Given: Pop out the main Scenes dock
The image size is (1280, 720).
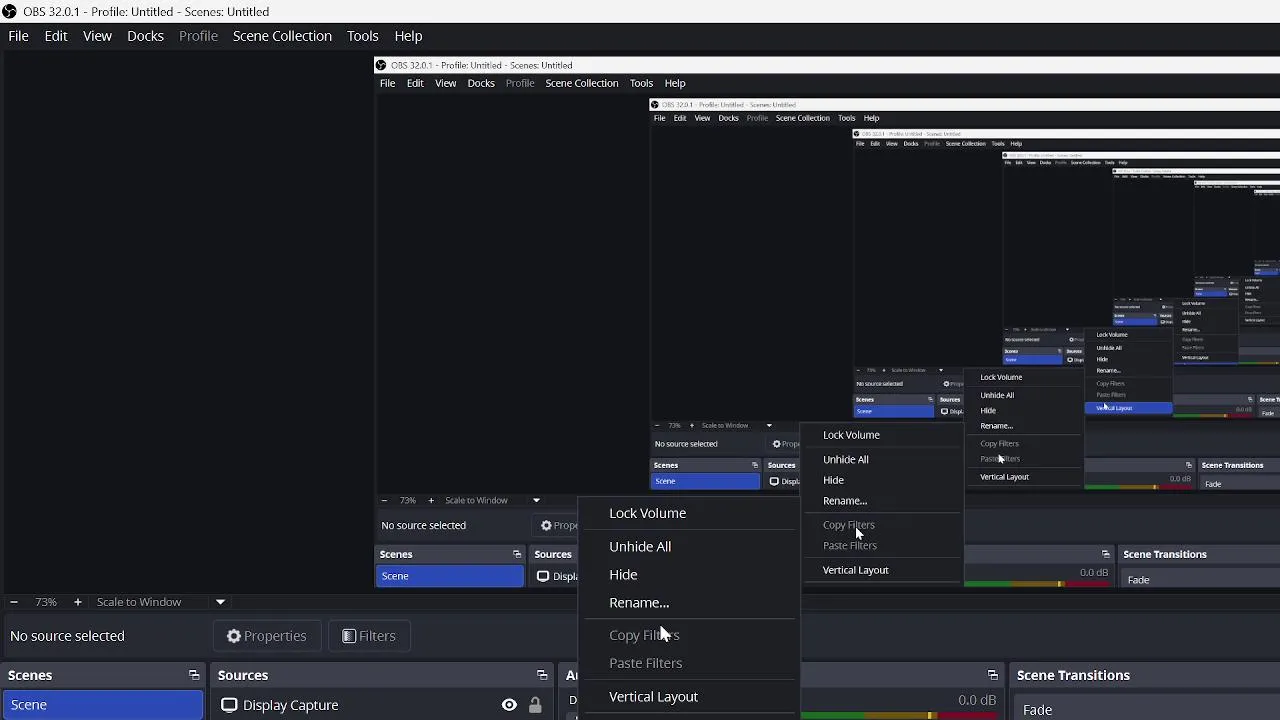Looking at the screenshot, I should click(194, 676).
